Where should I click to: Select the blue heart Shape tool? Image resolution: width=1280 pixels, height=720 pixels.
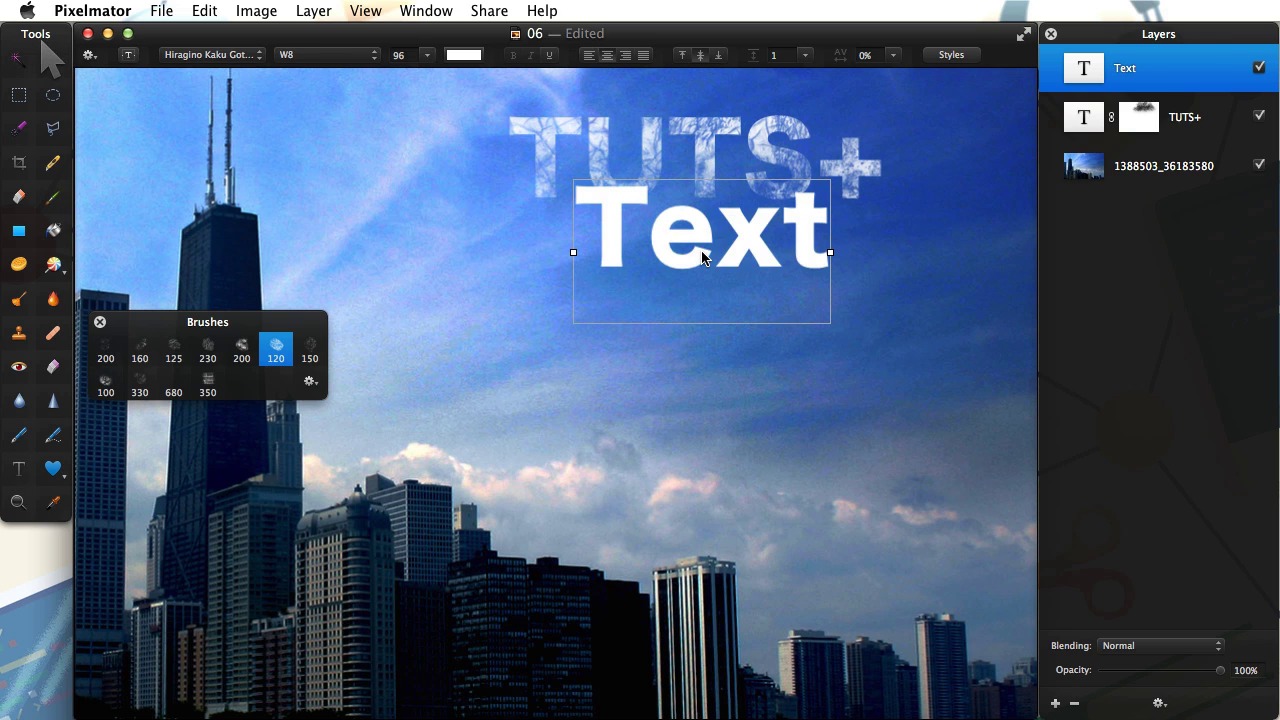click(x=53, y=468)
